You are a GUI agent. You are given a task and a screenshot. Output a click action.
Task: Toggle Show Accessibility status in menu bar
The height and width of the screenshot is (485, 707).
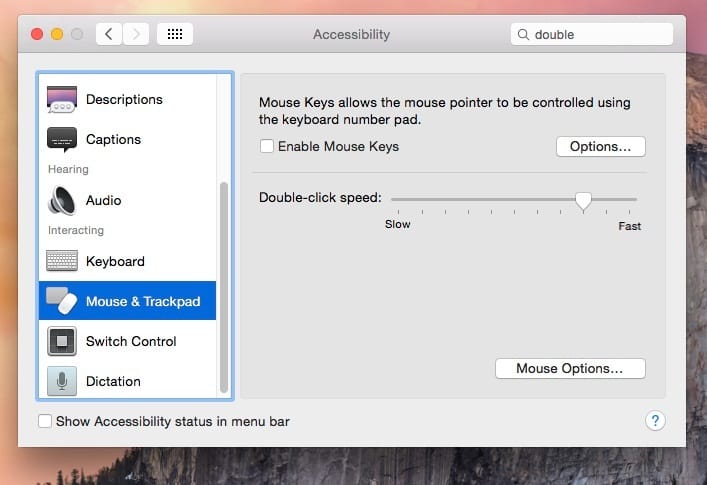click(45, 421)
